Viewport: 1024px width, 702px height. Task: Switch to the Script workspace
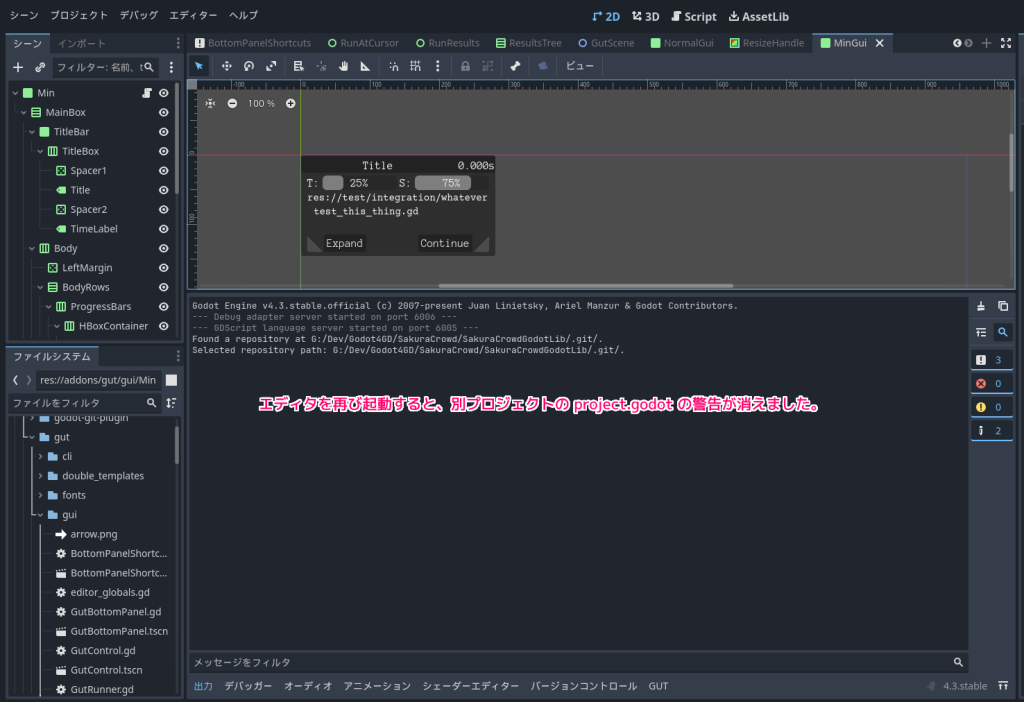point(693,16)
